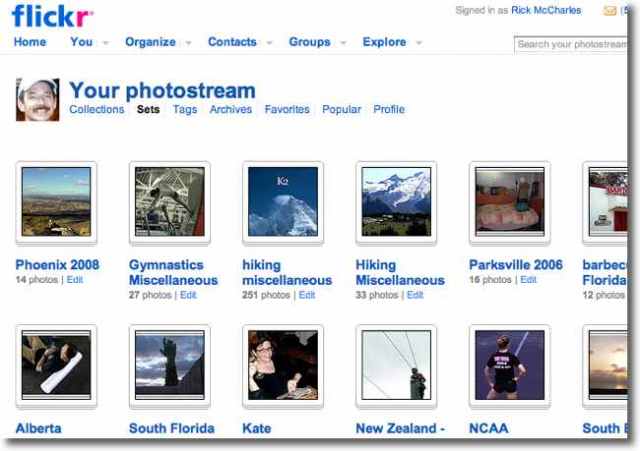Click Hiking Miscellaneous 33 photos title

tap(400, 273)
